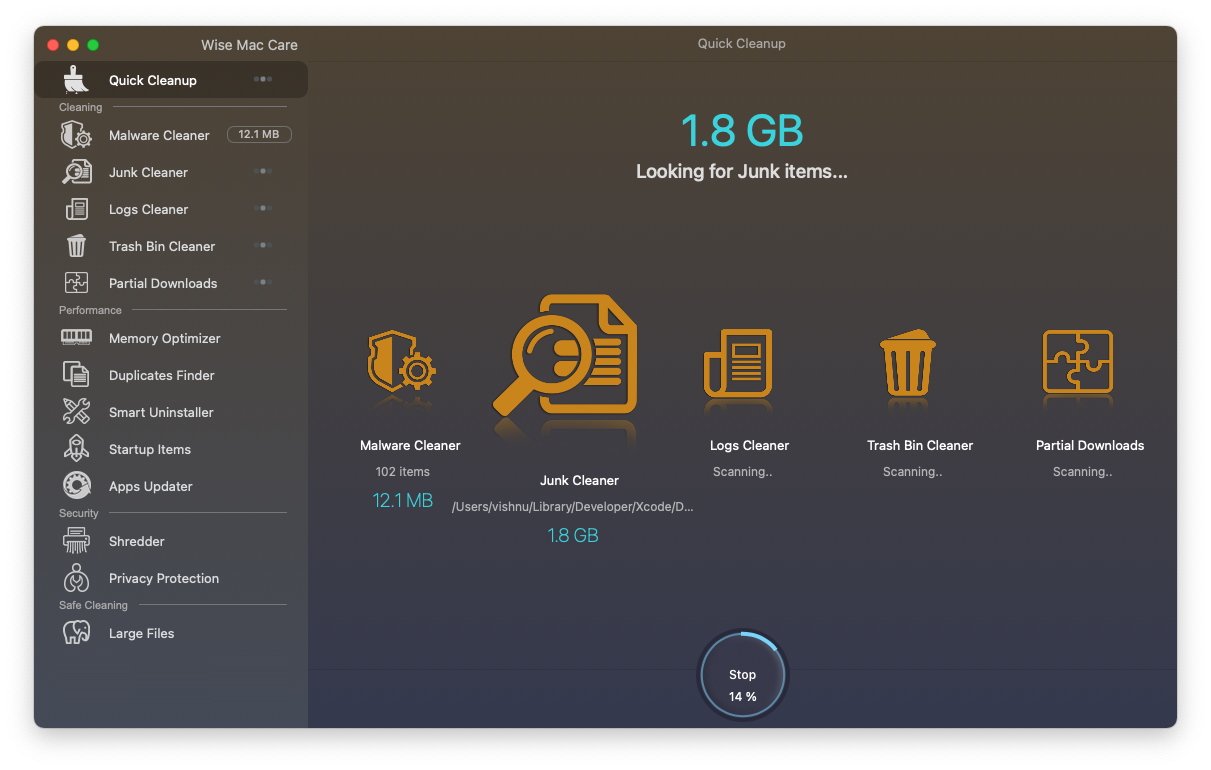Open Partial Downloads in the sidebar
The height and width of the screenshot is (770, 1211).
171,283
